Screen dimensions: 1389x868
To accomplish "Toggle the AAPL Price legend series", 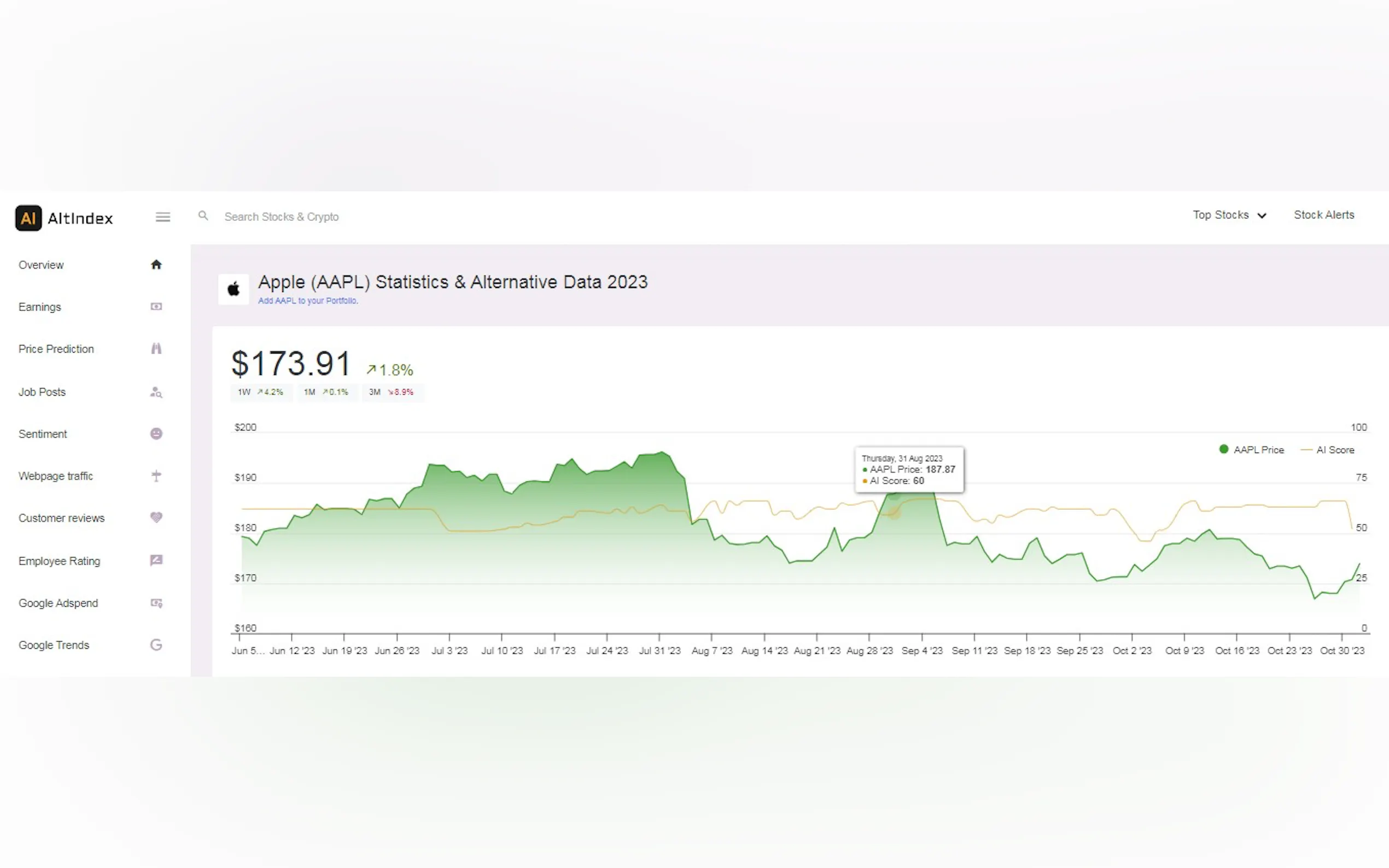I will pyautogui.click(x=1252, y=449).
